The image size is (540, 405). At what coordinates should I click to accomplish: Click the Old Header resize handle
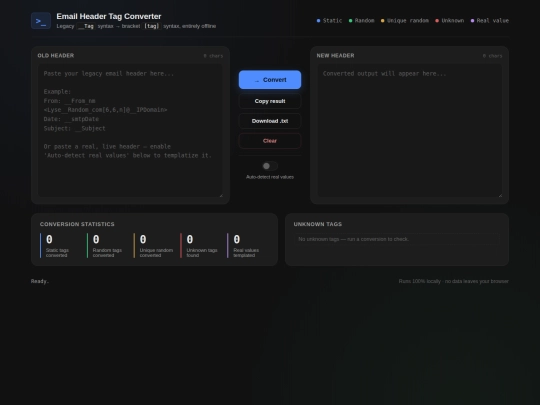(x=221, y=195)
